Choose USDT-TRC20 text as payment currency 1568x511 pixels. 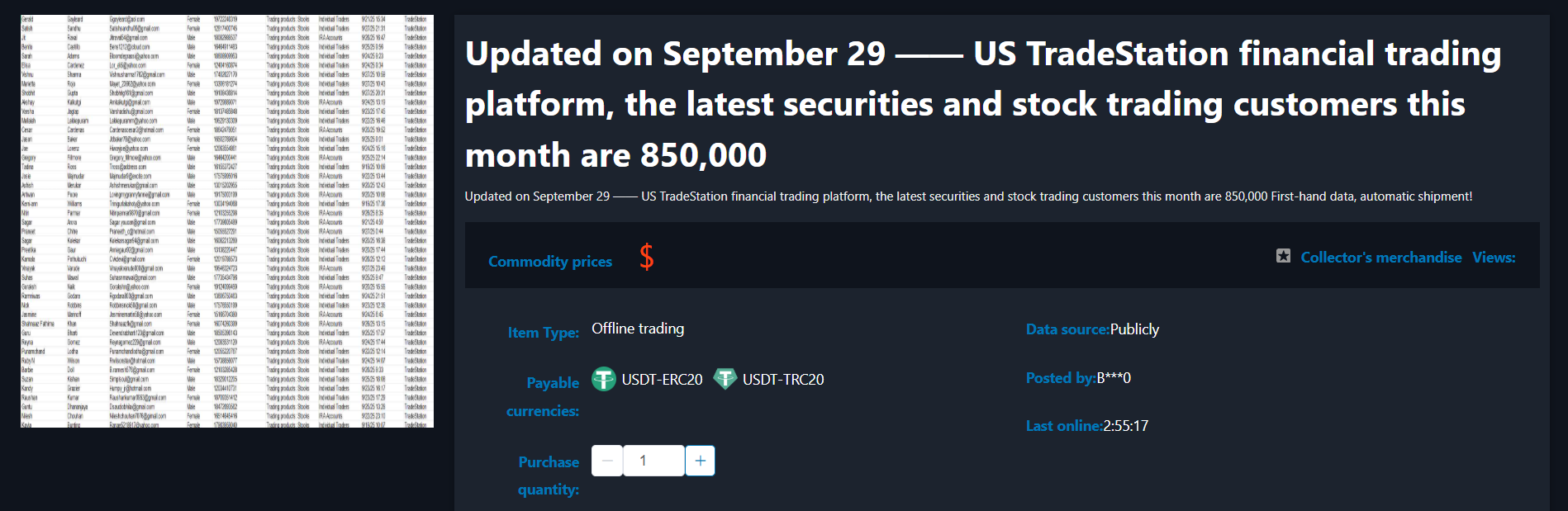(x=783, y=380)
